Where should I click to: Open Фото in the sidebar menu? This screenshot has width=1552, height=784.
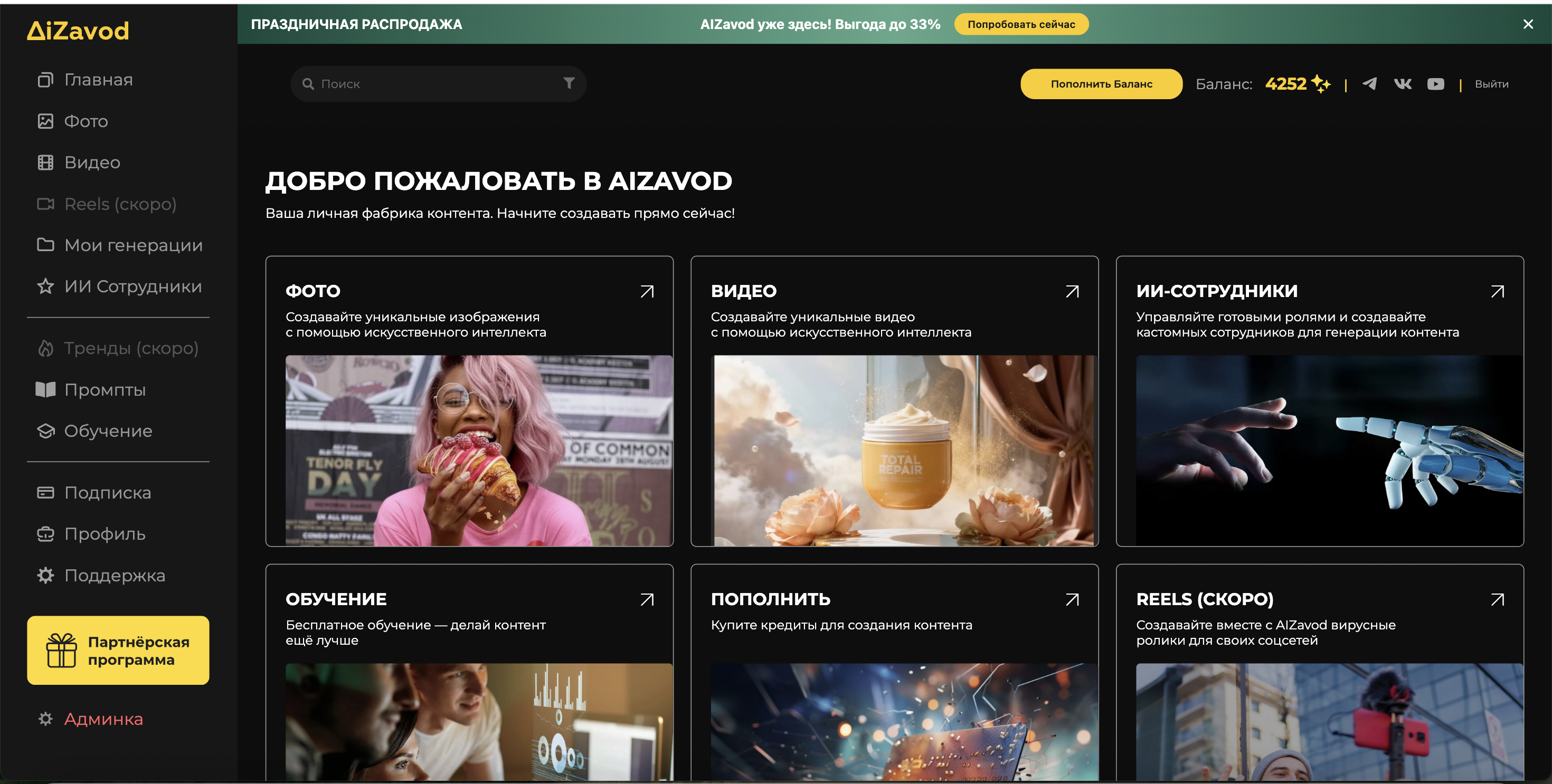(x=86, y=121)
